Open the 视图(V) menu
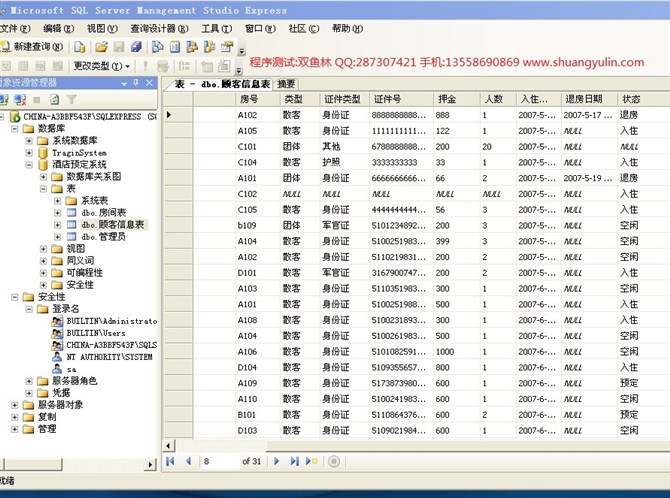Image resolution: width=670 pixels, height=498 pixels. pos(102,29)
